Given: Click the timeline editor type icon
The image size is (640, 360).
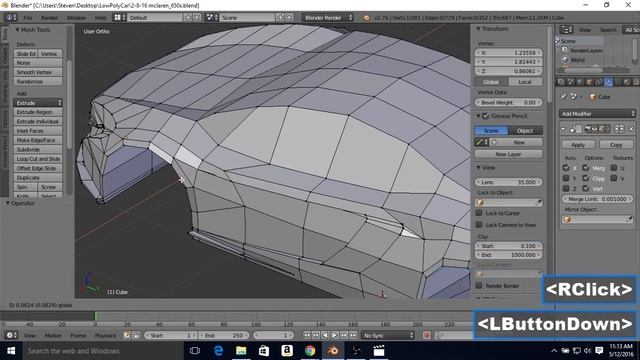Looking at the screenshot, I should pyautogui.click(x=11, y=335).
